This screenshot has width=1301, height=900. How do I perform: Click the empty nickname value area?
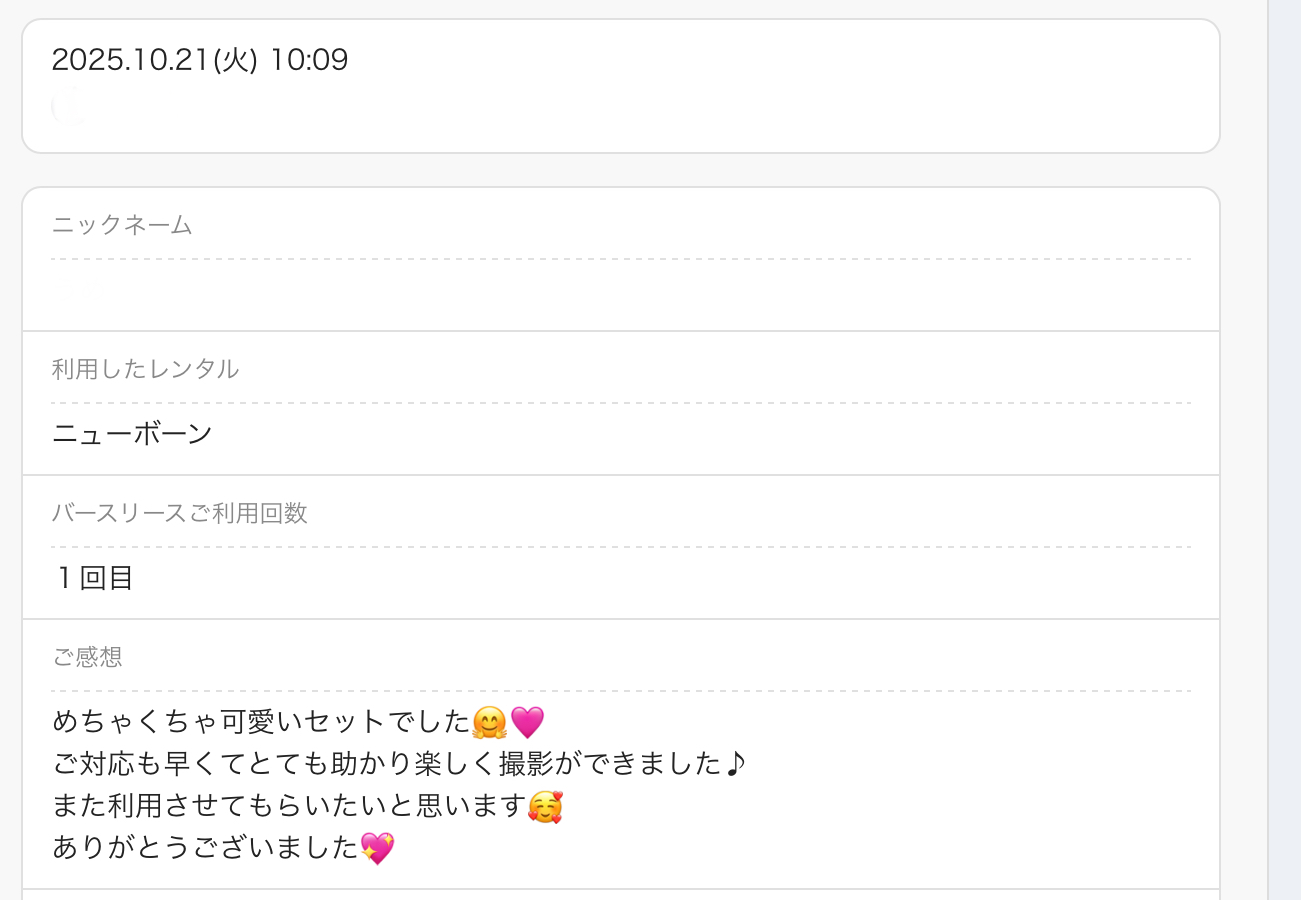pyautogui.click(x=620, y=295)
